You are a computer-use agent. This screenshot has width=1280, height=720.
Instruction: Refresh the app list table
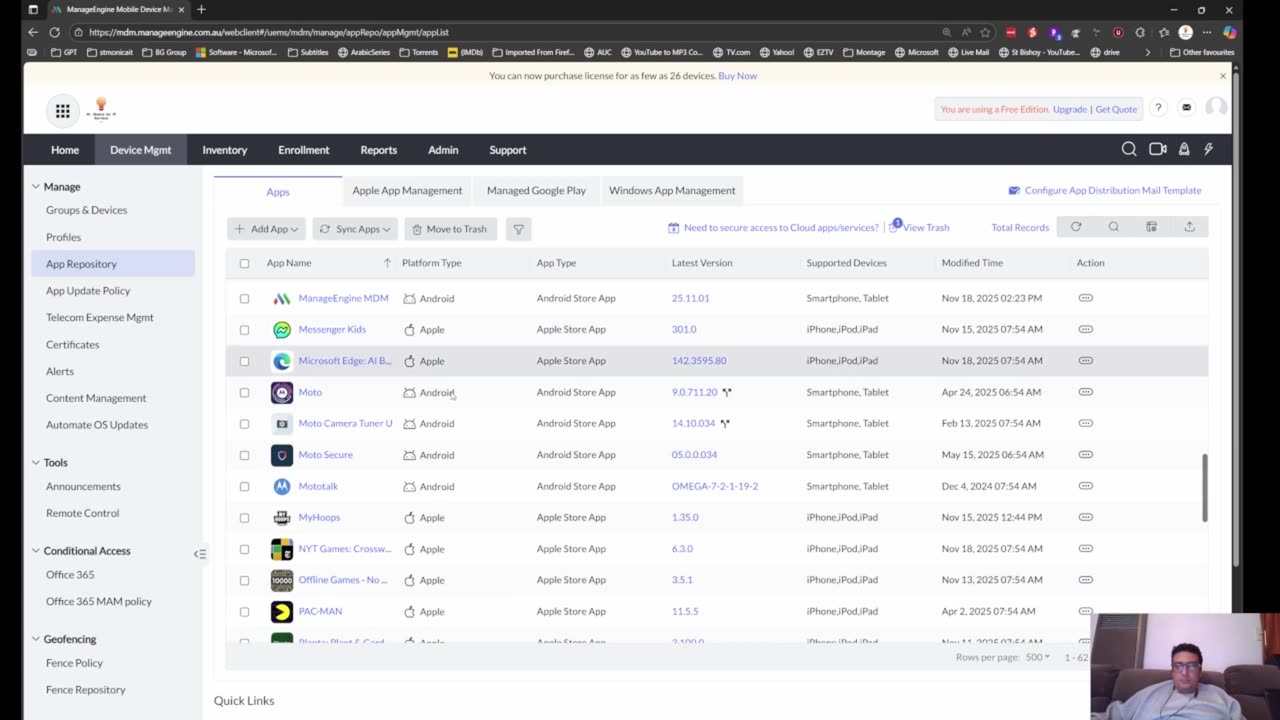pos(1076,227)
